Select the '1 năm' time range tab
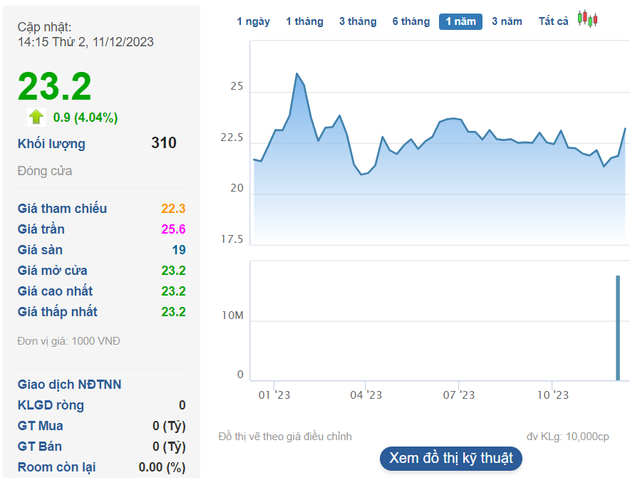 460,22
